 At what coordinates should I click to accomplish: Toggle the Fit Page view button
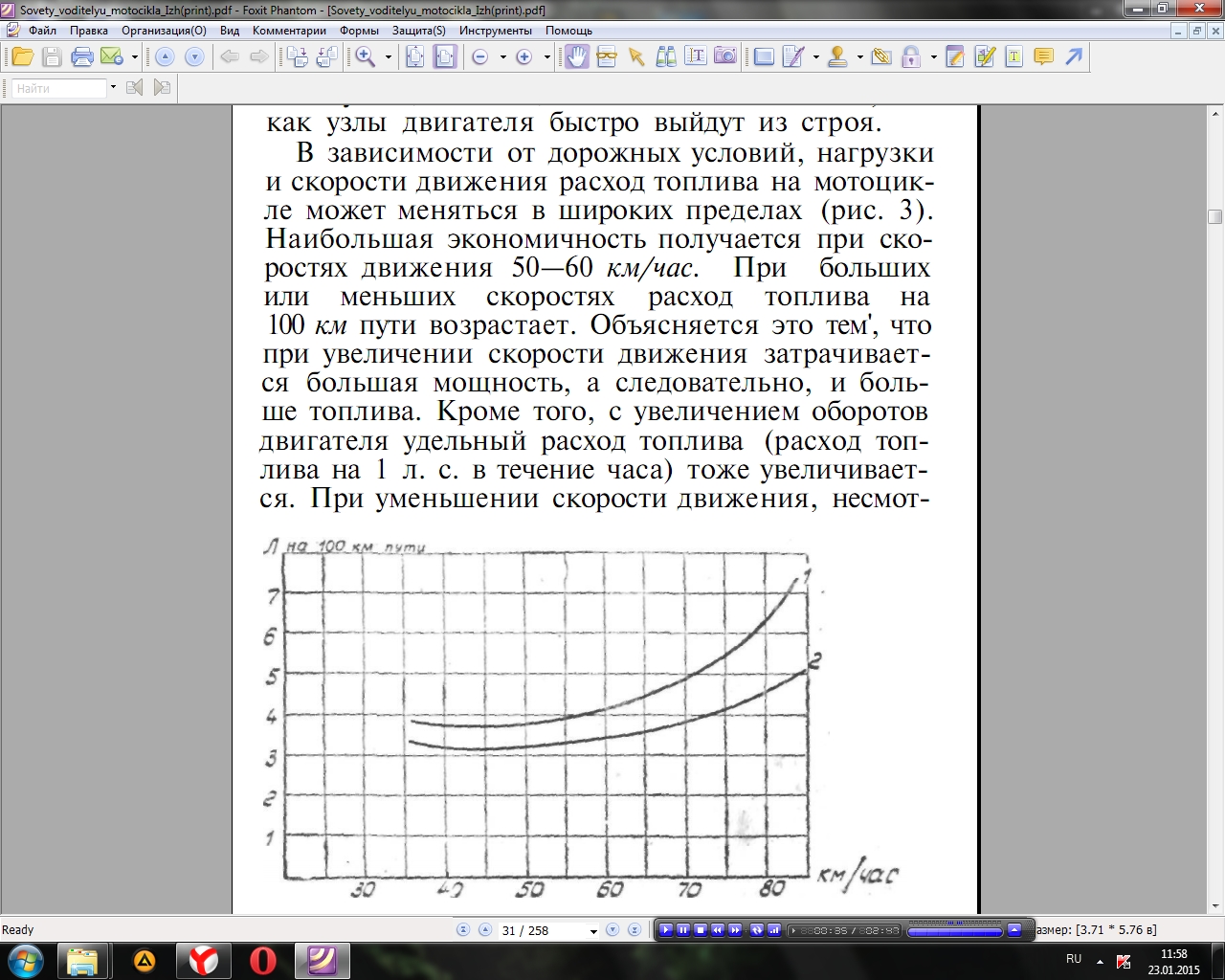(x=415, y=57)
